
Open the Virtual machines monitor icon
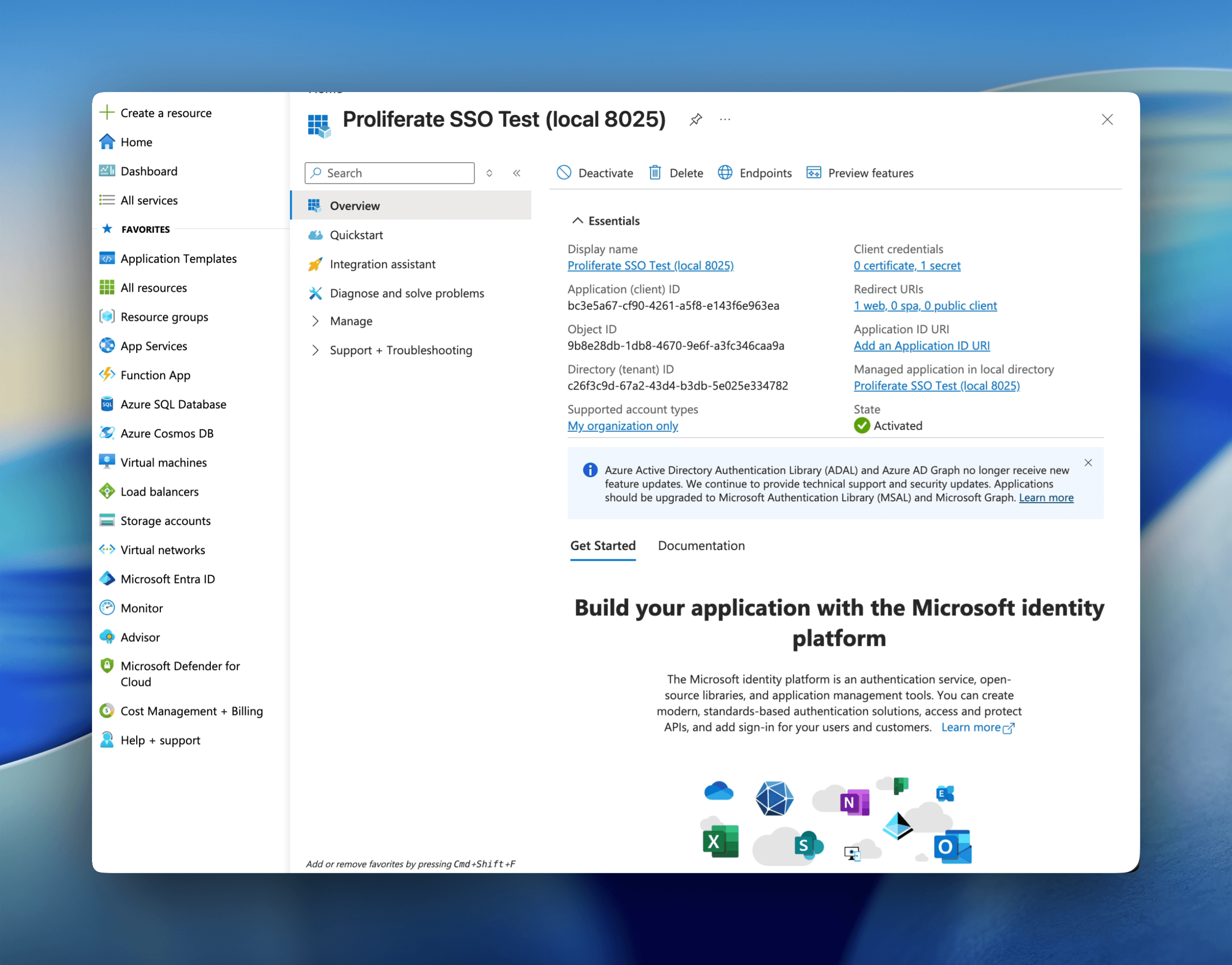pyautogui.click(x=107, y=462)
